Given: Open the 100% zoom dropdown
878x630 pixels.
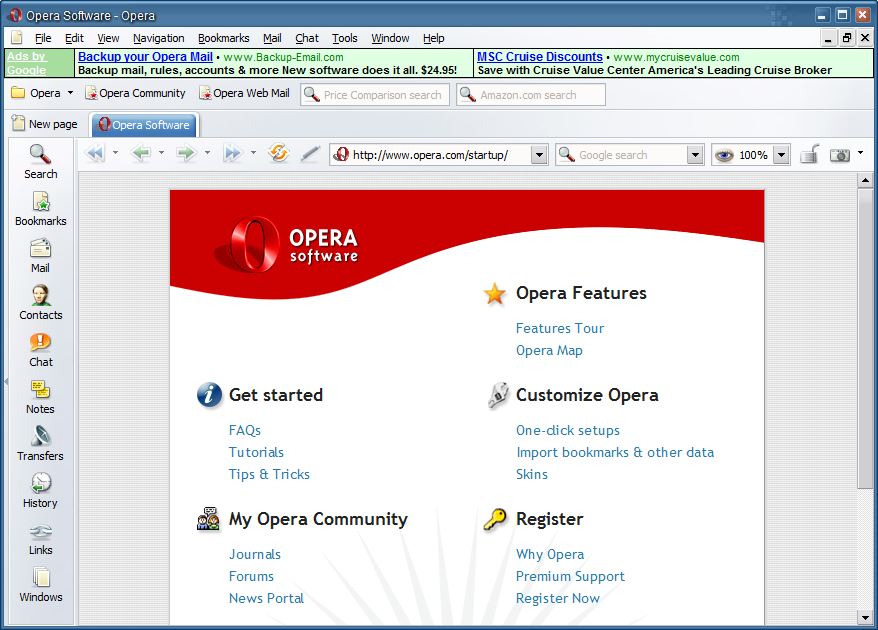Looking at the screenshot, I should coord(782,155).
